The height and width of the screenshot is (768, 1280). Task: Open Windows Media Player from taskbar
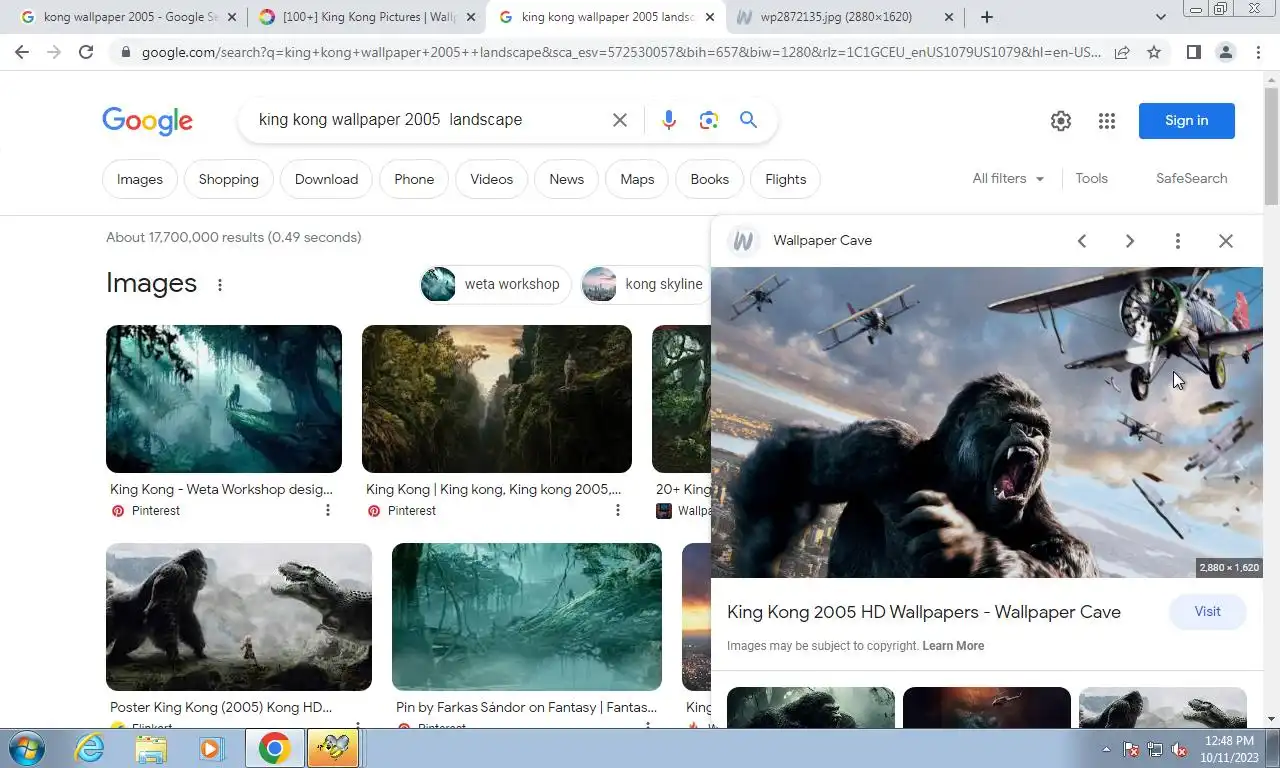[x=211, y=748]
